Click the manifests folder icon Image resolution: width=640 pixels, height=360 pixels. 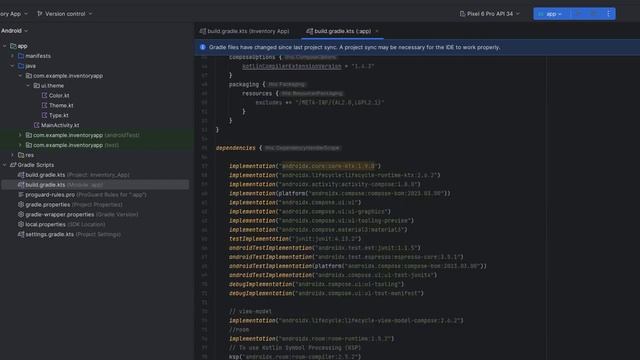pos(21,56)
